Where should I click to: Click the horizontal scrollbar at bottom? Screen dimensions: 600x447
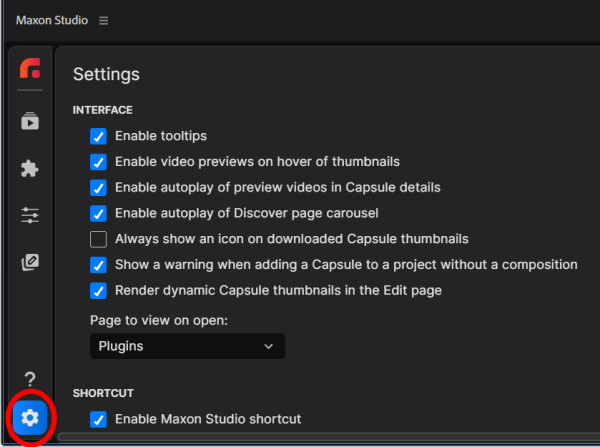(329, 437)
